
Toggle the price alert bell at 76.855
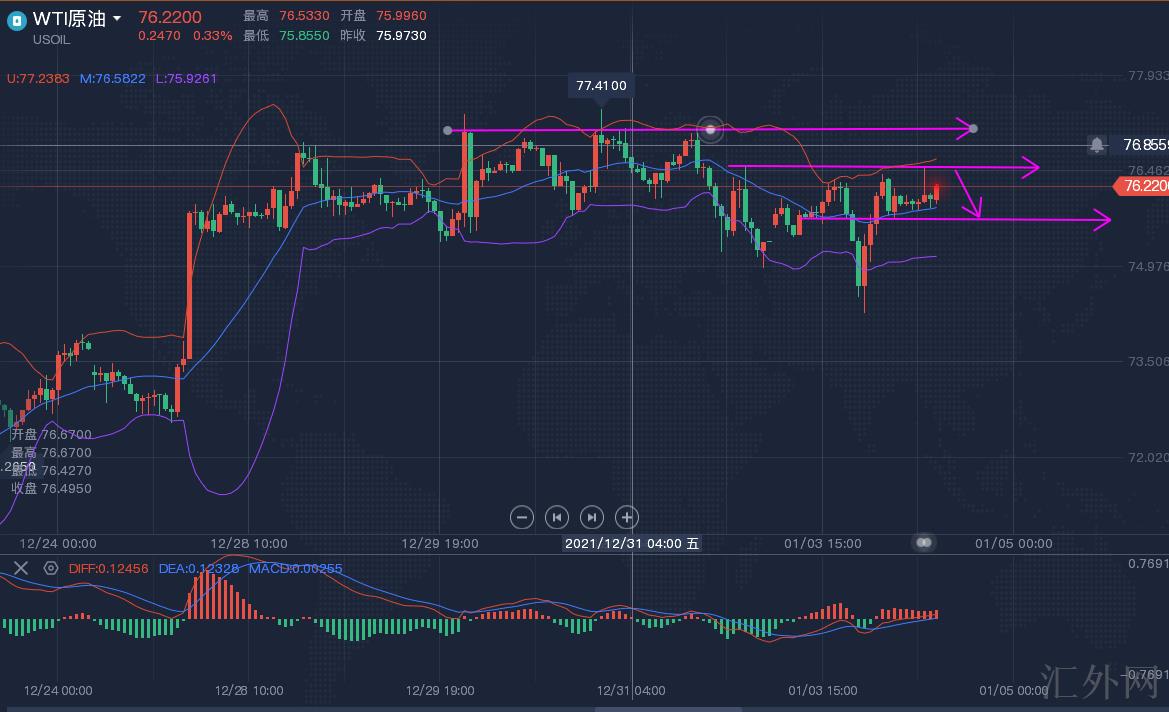coord(1097,145)
